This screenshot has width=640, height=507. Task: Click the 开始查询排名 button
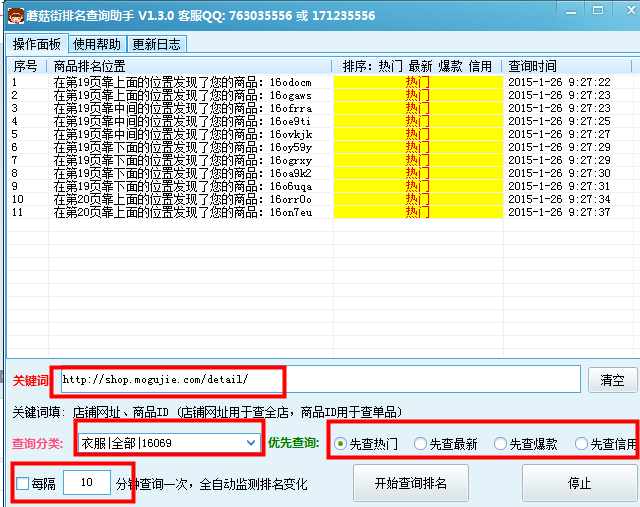tap(411, 483)
